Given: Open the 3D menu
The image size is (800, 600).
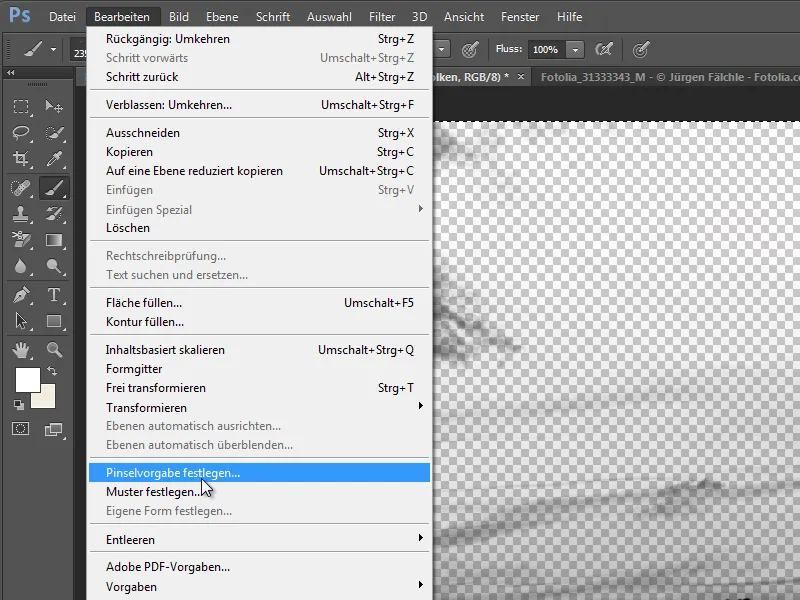Looking at the screenshot, I should pyautogui.click(x=419, y=17).
